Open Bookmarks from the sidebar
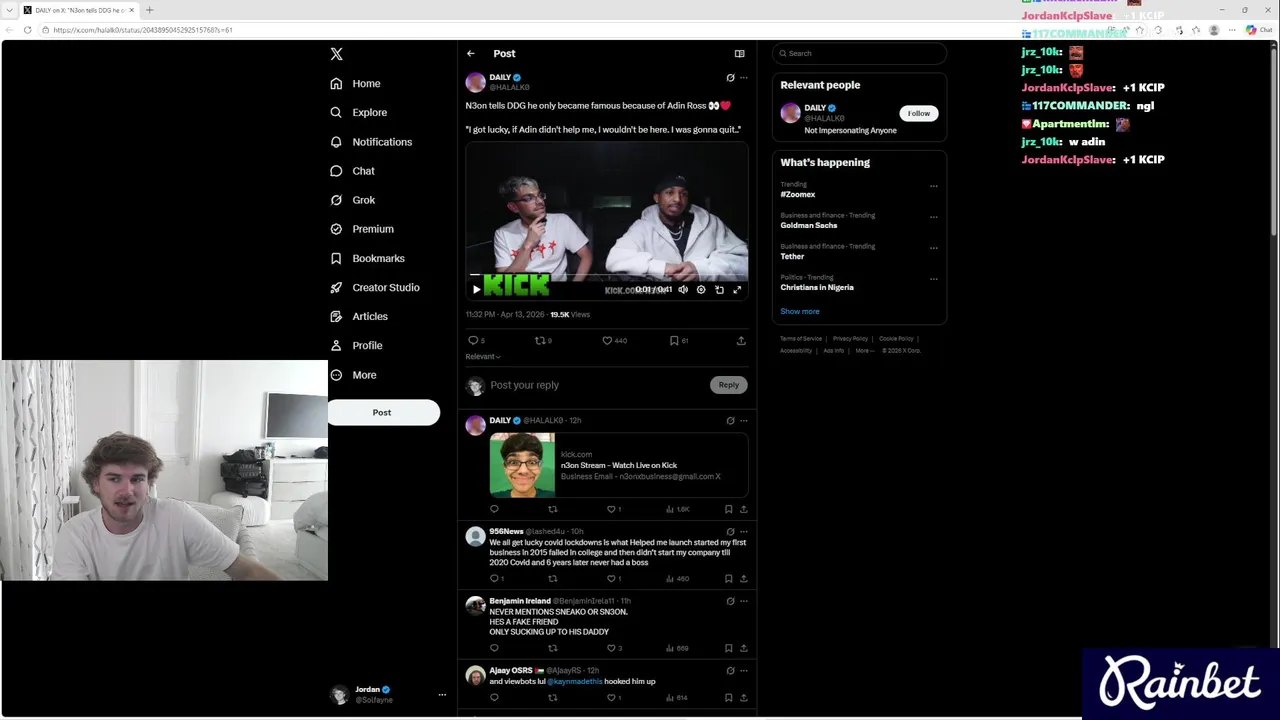 click(367, 258)
